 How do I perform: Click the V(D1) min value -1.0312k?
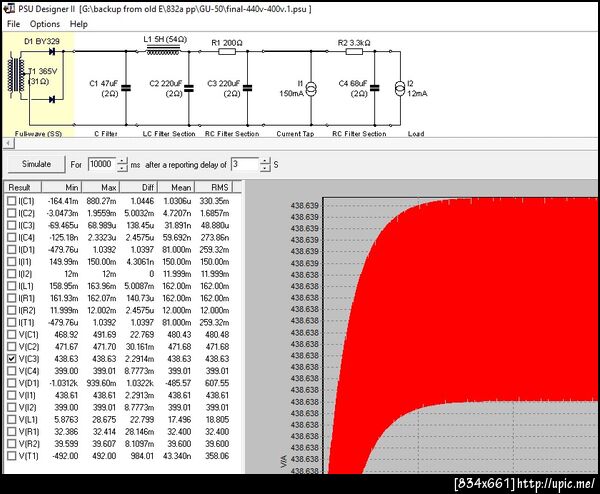64,383
